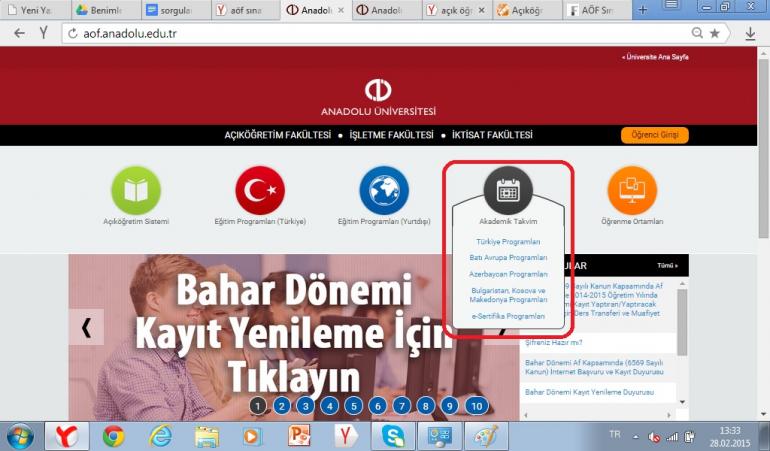Open Chrome from the Windows taskbar
Screen dimensions: 770x451
tap(113, 436)
